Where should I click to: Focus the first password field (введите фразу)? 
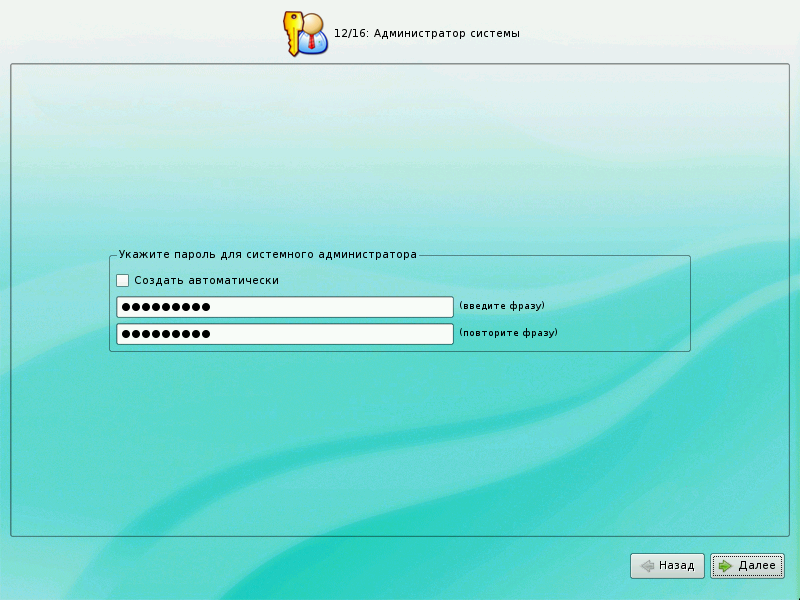pos(285,307)
